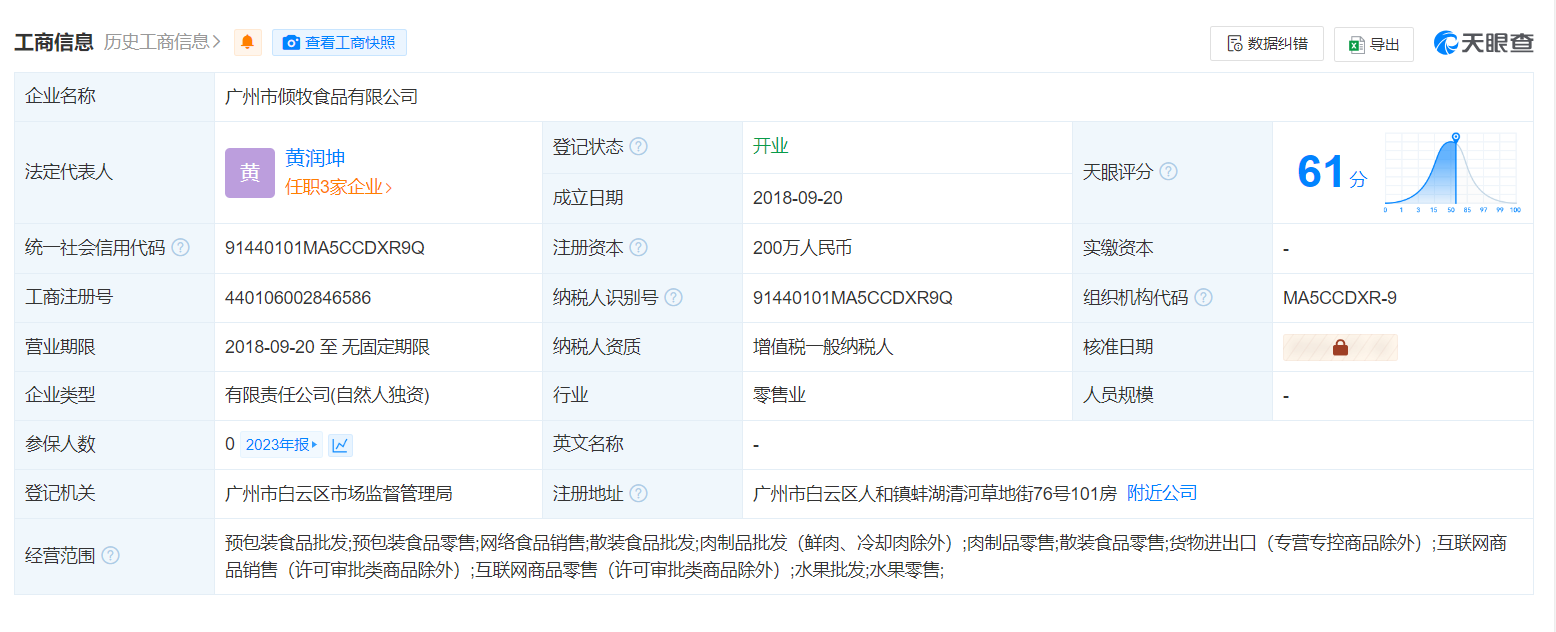The width and height of the screenshot is (1556, 632).
Task: Click help icon beside 注册资本
Action: [x=638, y=247]
